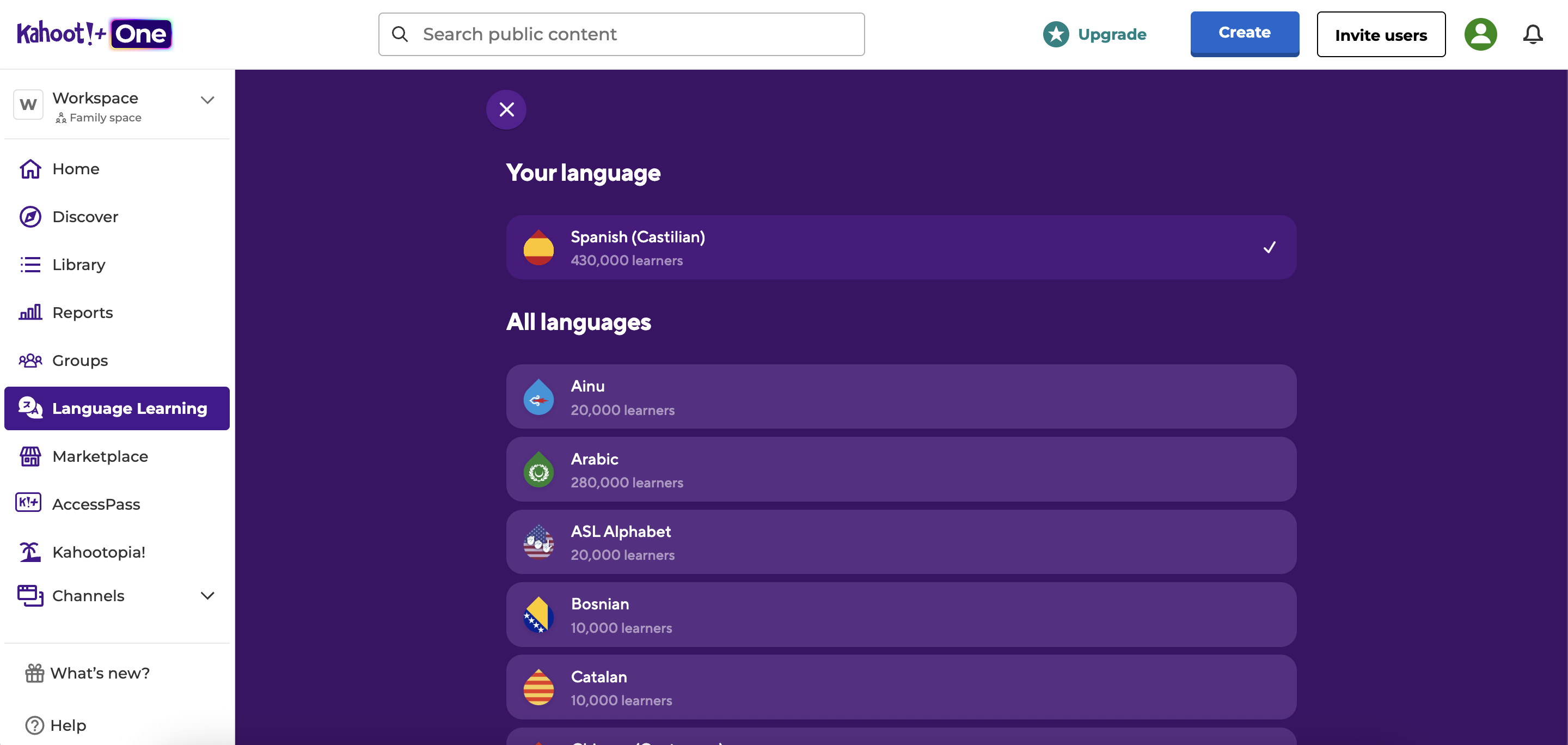Click the Catalan flag droplet icon

point(538,687)
